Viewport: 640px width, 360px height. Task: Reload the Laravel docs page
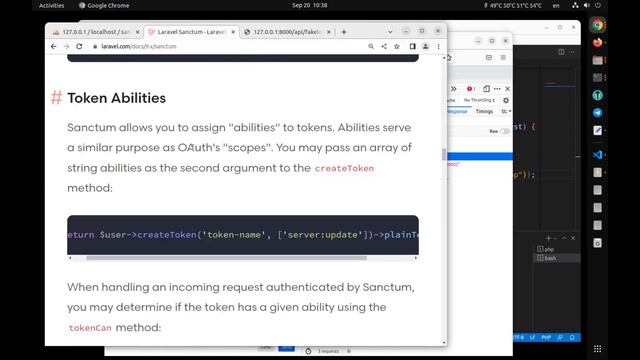tap(79, 47)
